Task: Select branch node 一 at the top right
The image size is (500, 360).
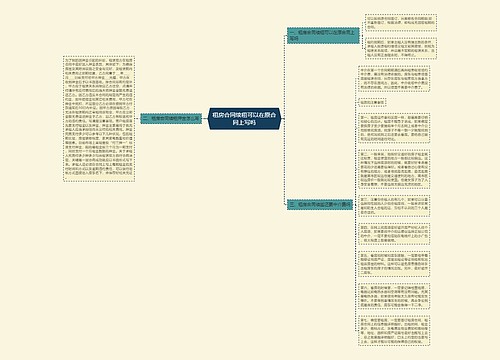Action: [323, 35]
